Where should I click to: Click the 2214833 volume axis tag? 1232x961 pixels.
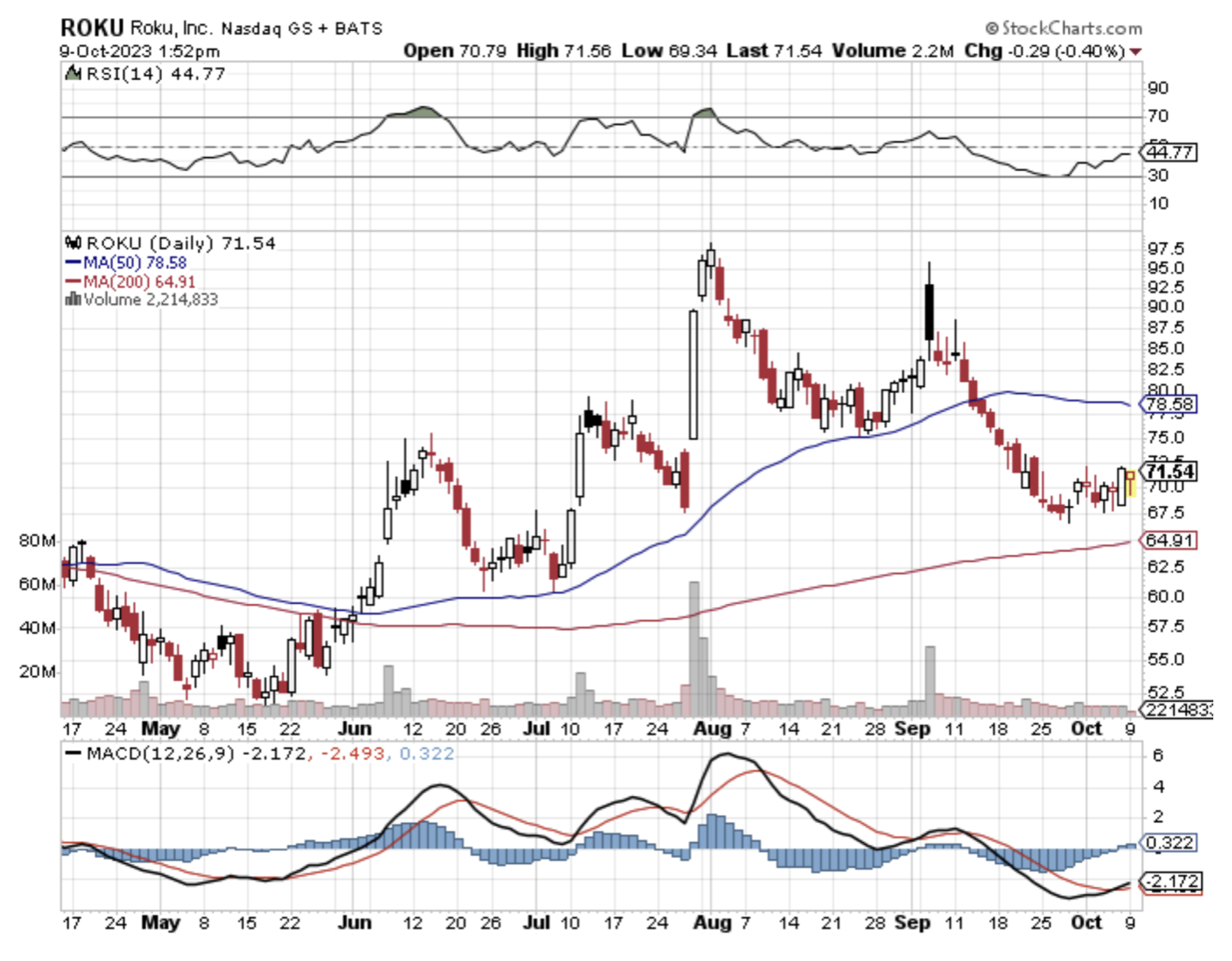click(1175, 710)
